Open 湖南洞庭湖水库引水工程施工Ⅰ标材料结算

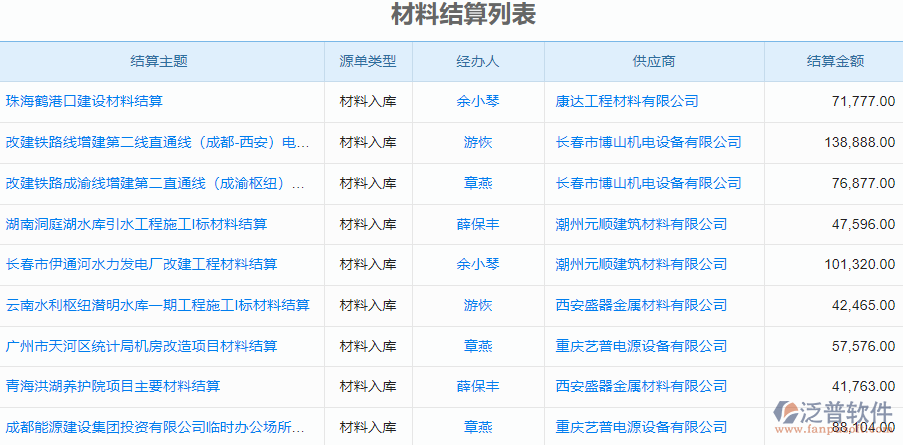pyautogui.click(x=136, y=224)
